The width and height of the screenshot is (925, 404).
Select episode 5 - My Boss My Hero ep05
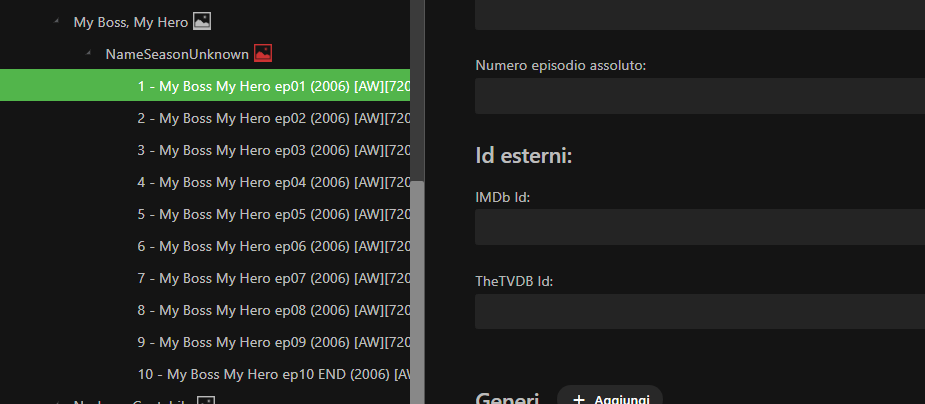coord(205,214)
